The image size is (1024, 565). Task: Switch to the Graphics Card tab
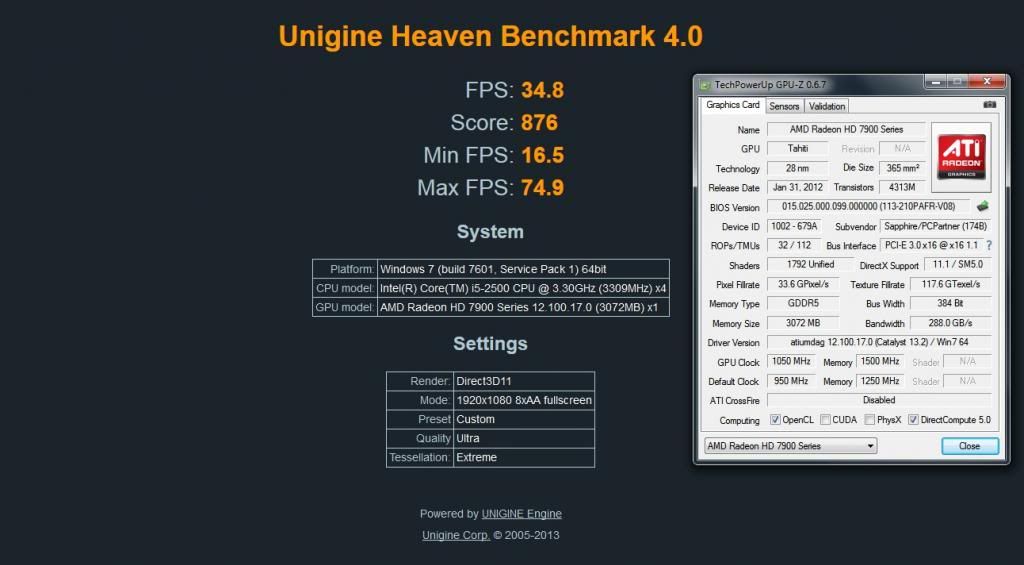(733, 105)
